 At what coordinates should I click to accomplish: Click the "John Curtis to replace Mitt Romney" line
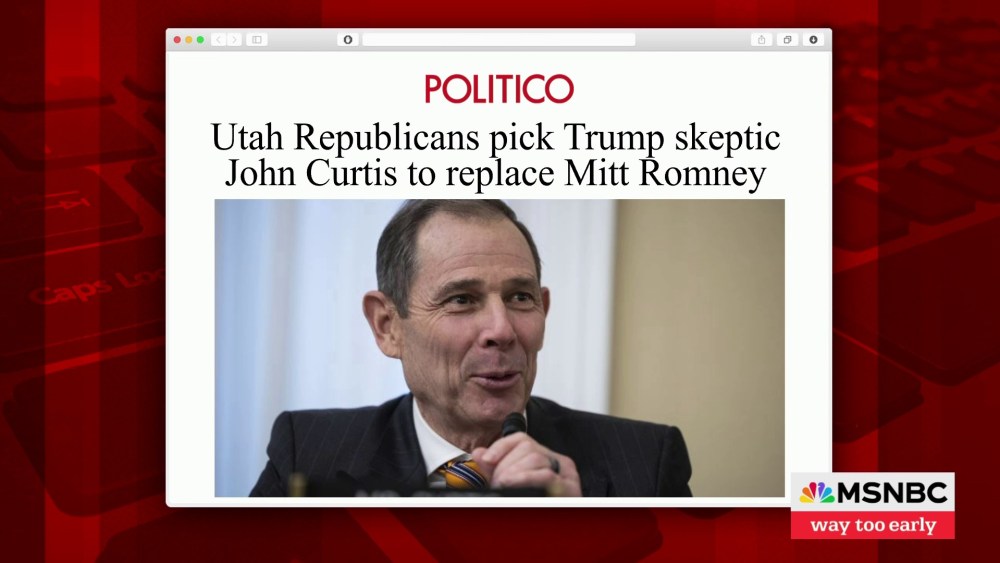496,173
